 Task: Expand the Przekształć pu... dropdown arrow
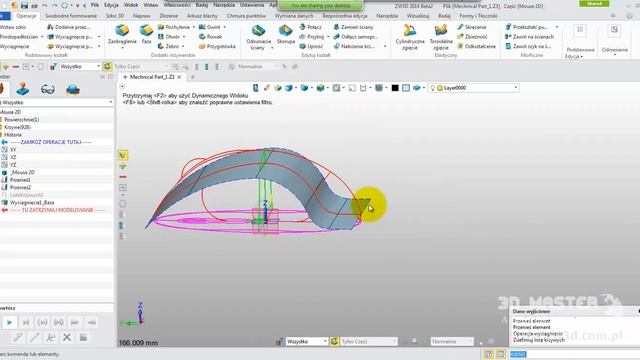[x=557, y=27]
